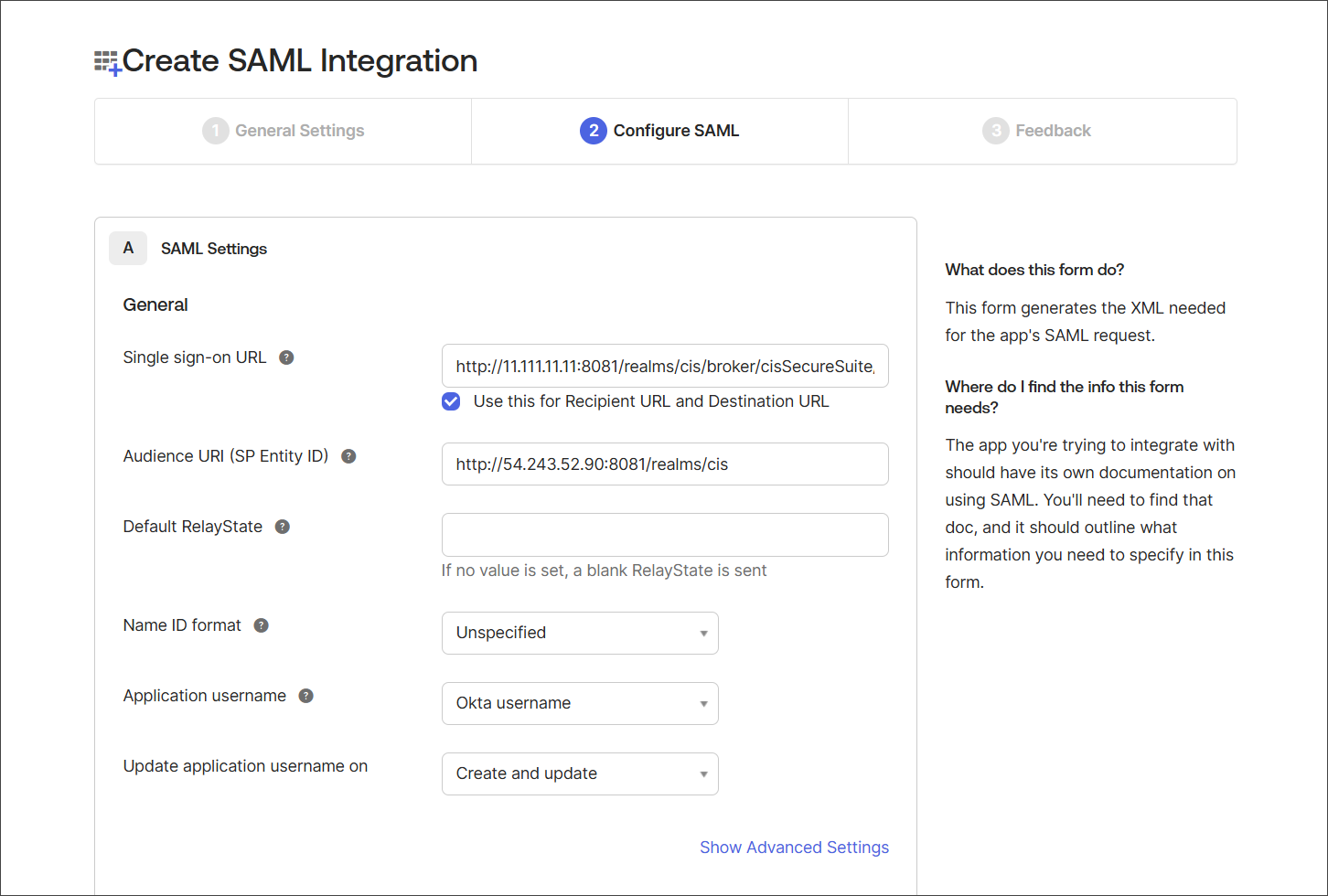Uncheck Use this for Recipient URL checkbox
The image size is (1328, 896).
click(x=451, y=401)
